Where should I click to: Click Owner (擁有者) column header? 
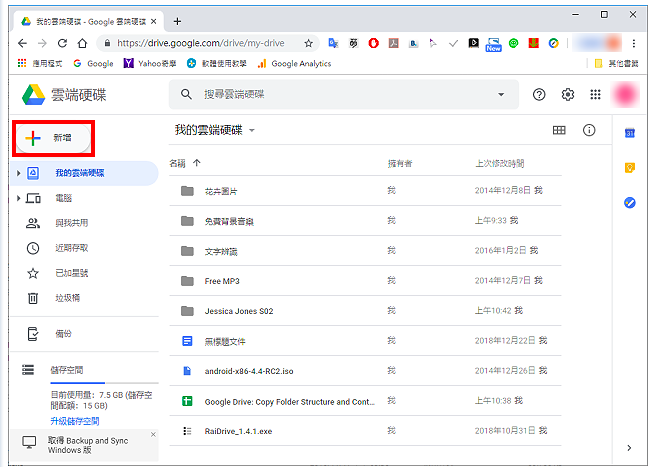(x=400, y=164)
